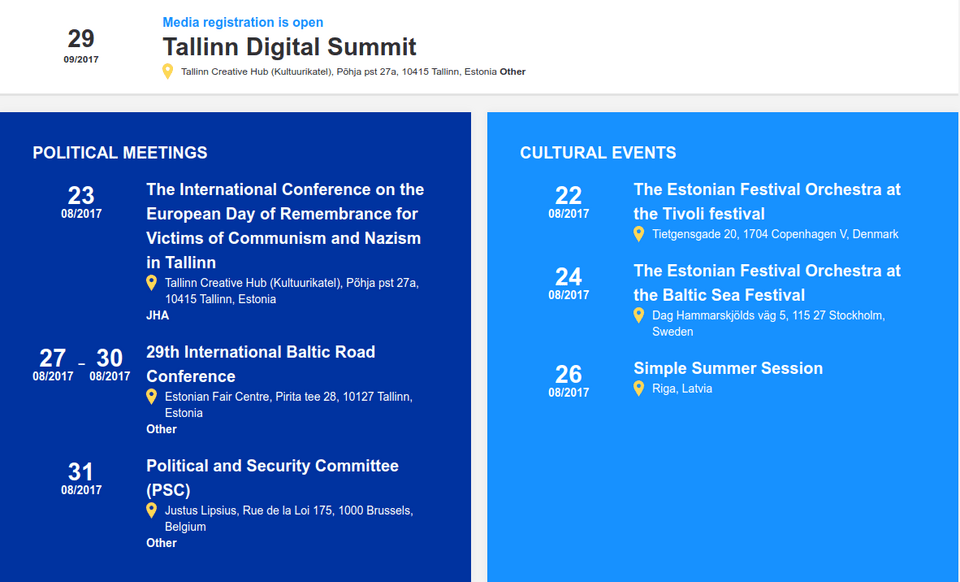Click the Political Meetings section heading

tap(120, 153)
